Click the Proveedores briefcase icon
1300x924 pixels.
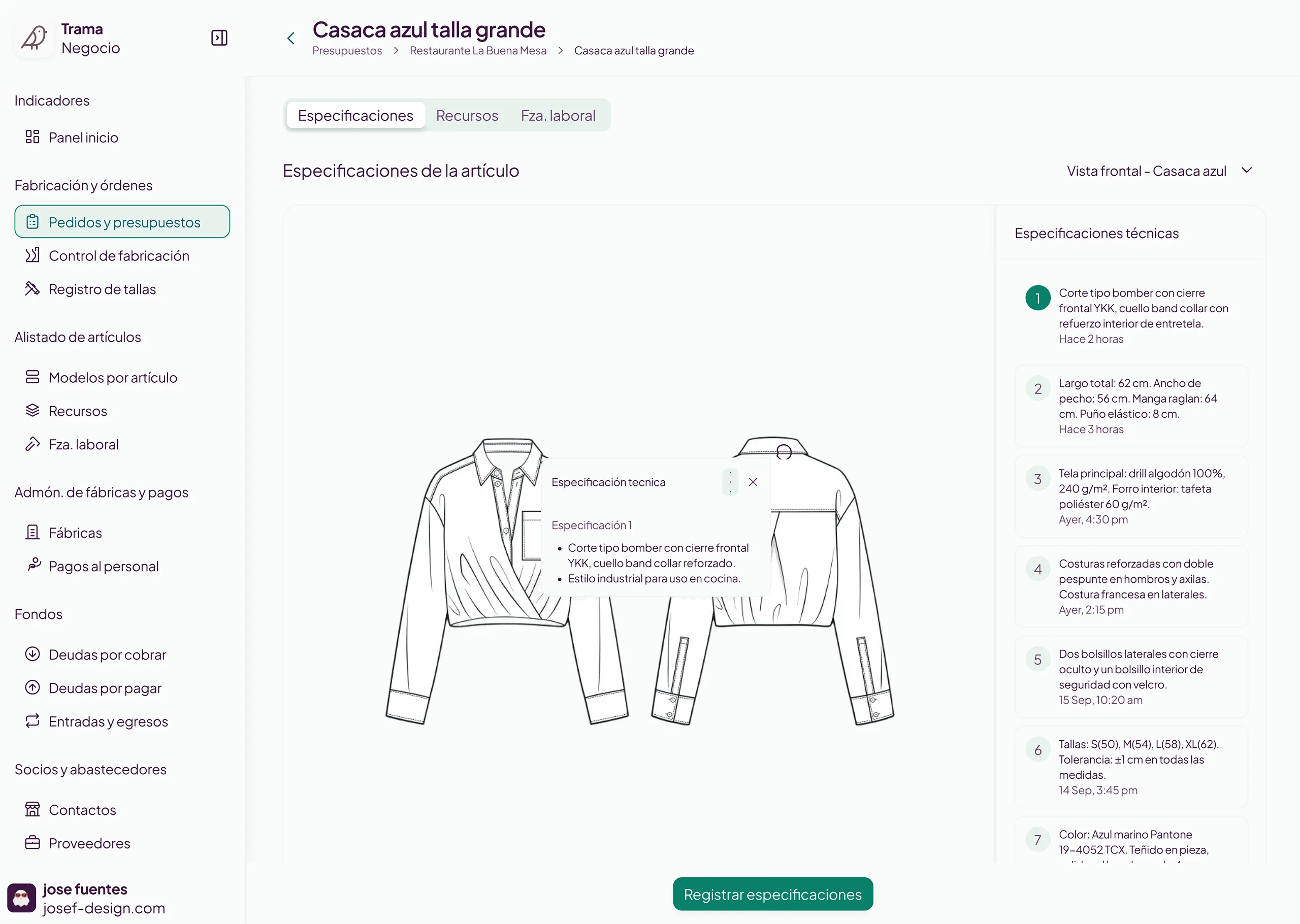tap(32, 843)
